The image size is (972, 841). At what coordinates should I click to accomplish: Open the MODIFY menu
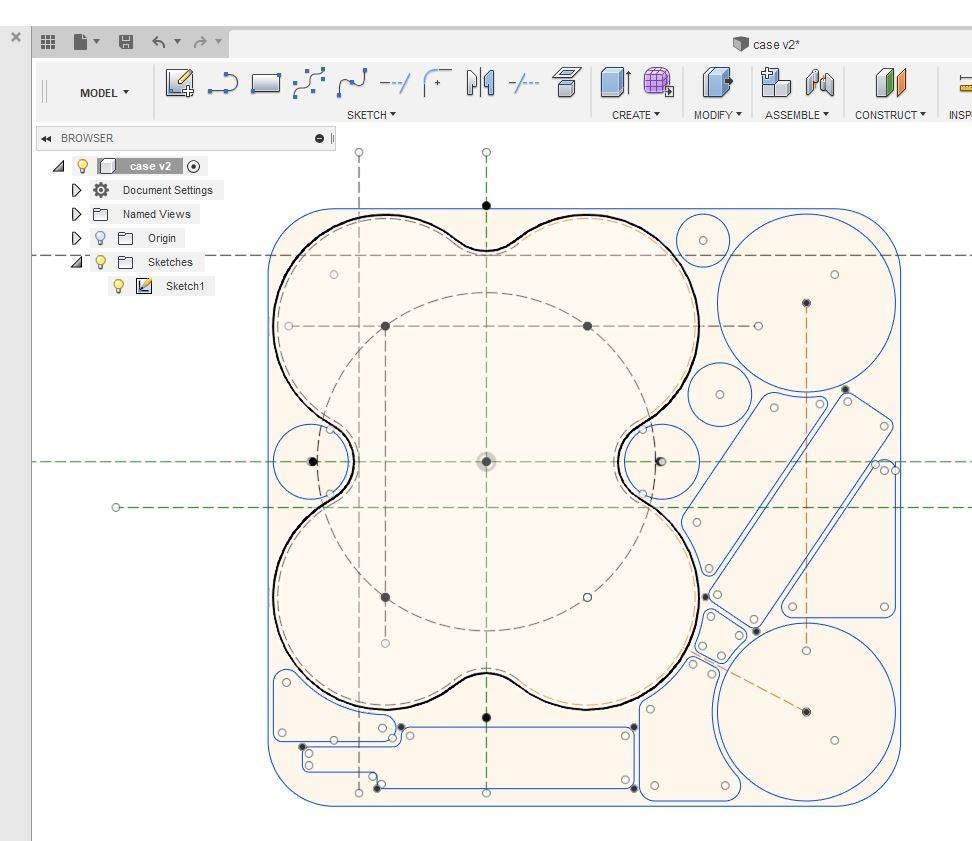tap(717, 115)
